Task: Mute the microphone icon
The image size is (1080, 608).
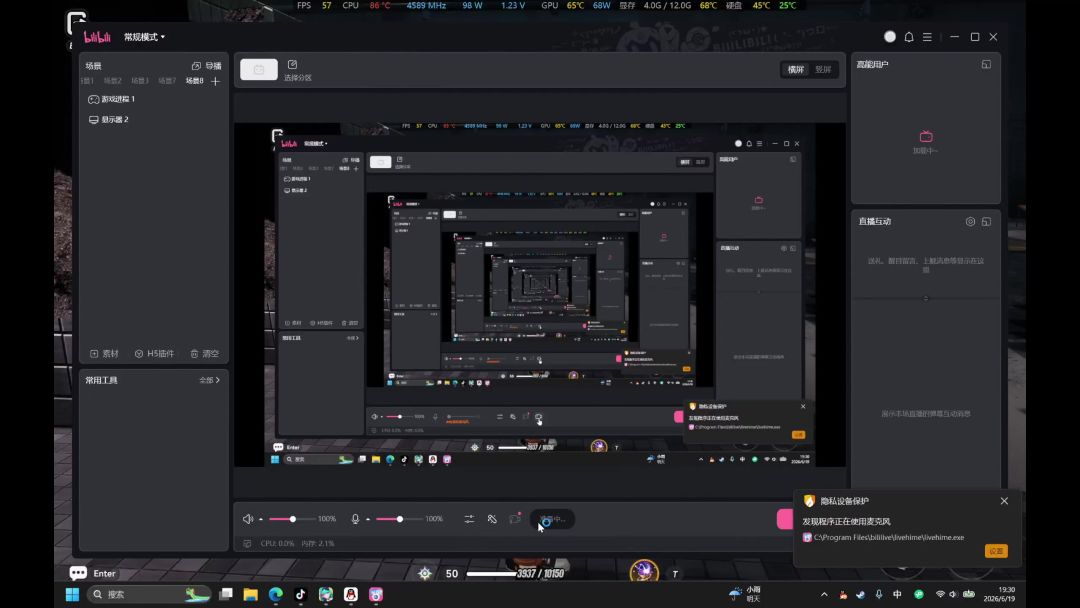Action: [x=355, y=519]
